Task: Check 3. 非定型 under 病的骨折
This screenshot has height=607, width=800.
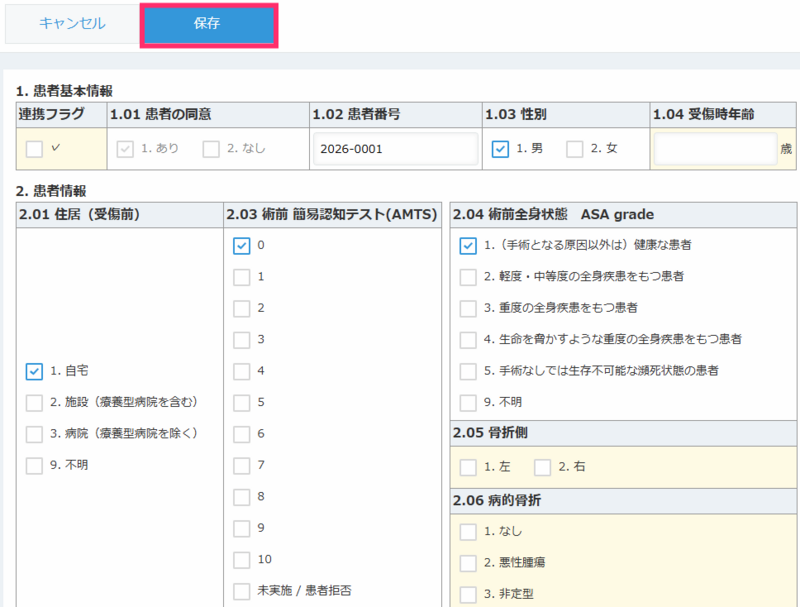Action: pos(468,595)
